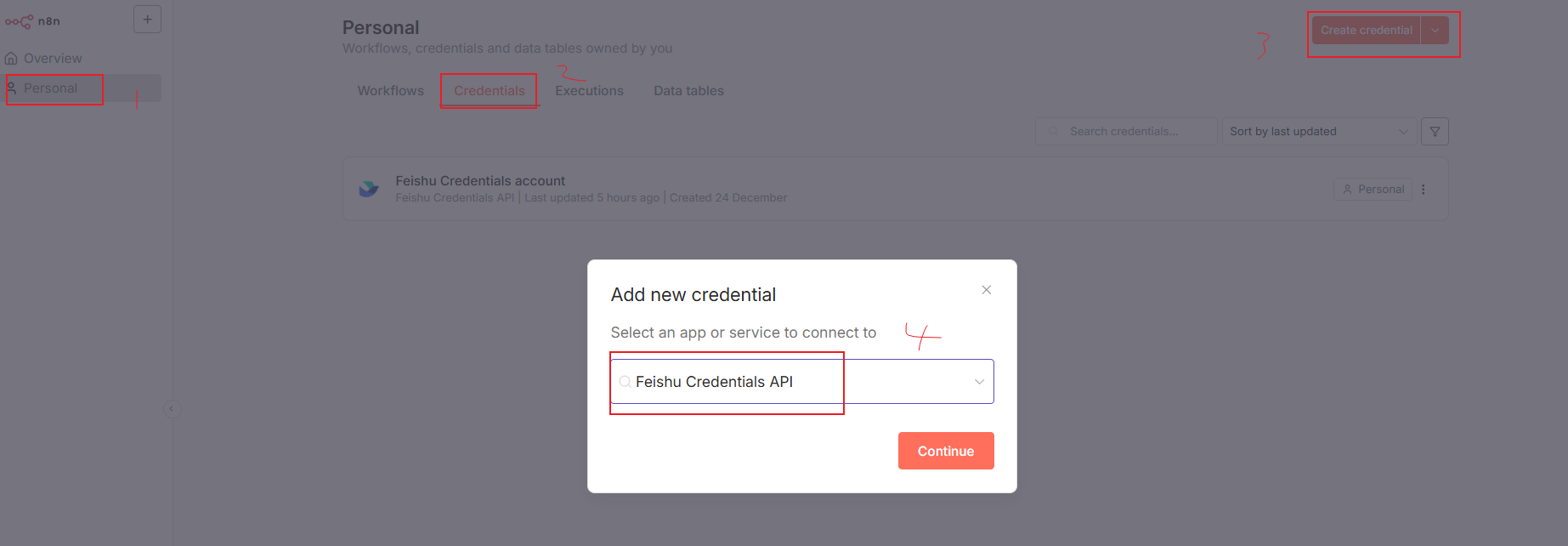The width and height of the screenshot is (1568, 546).
Task: Open the Overview page from the sidebar
Action: 53,59
